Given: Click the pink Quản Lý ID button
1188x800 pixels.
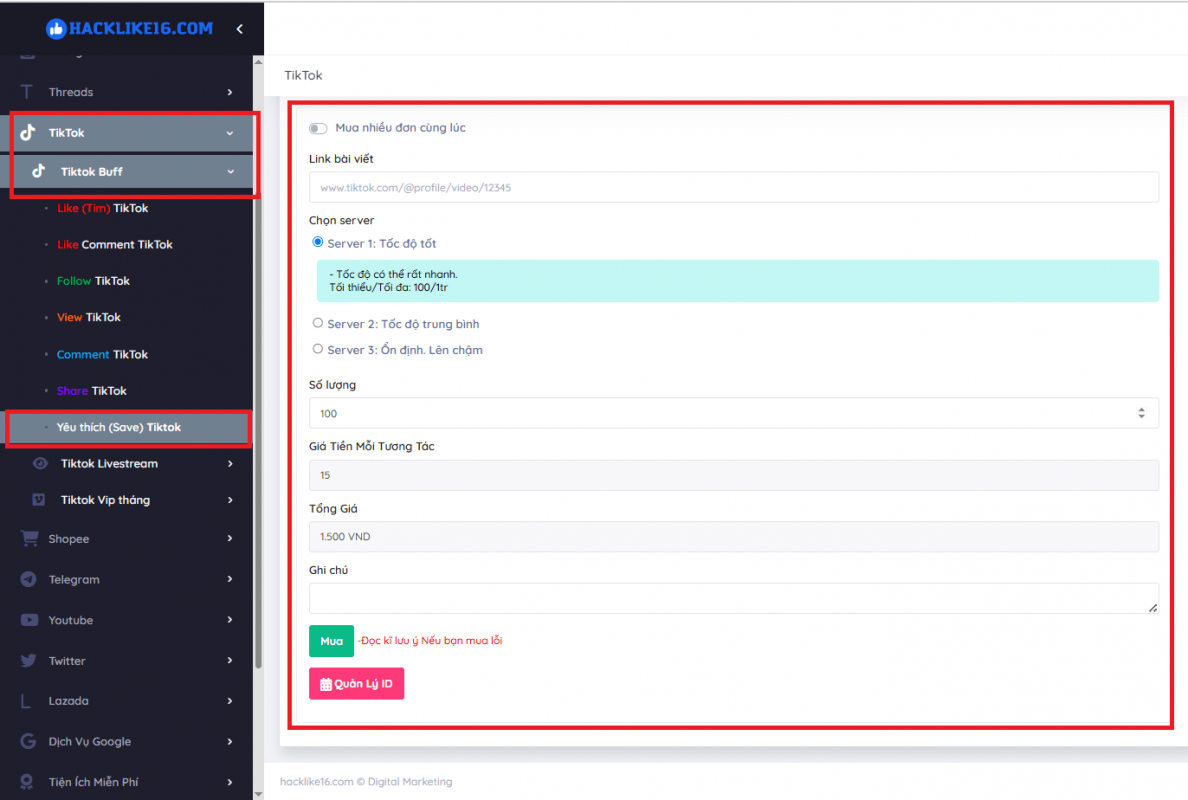Looking at the screenshot, I should [356, 684].
